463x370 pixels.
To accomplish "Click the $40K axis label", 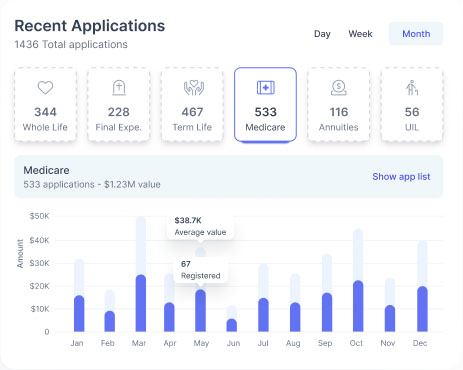I will [x=39, y=240].
